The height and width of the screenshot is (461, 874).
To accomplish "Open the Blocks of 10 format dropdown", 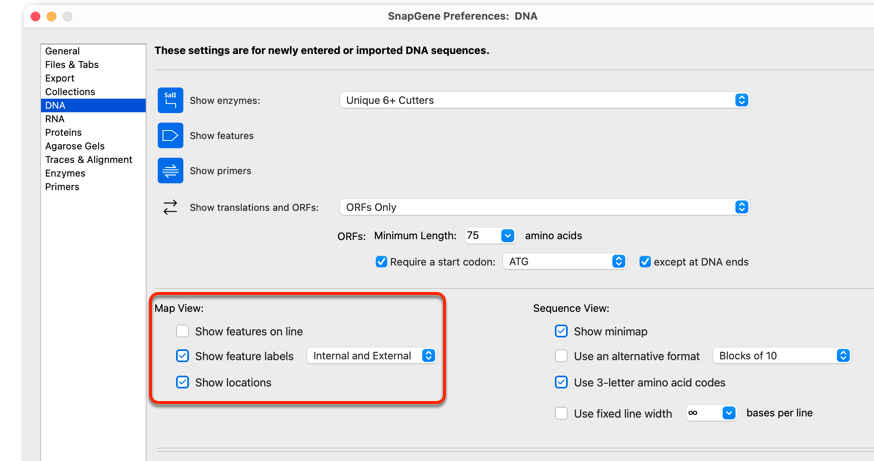I will point(781,356).
